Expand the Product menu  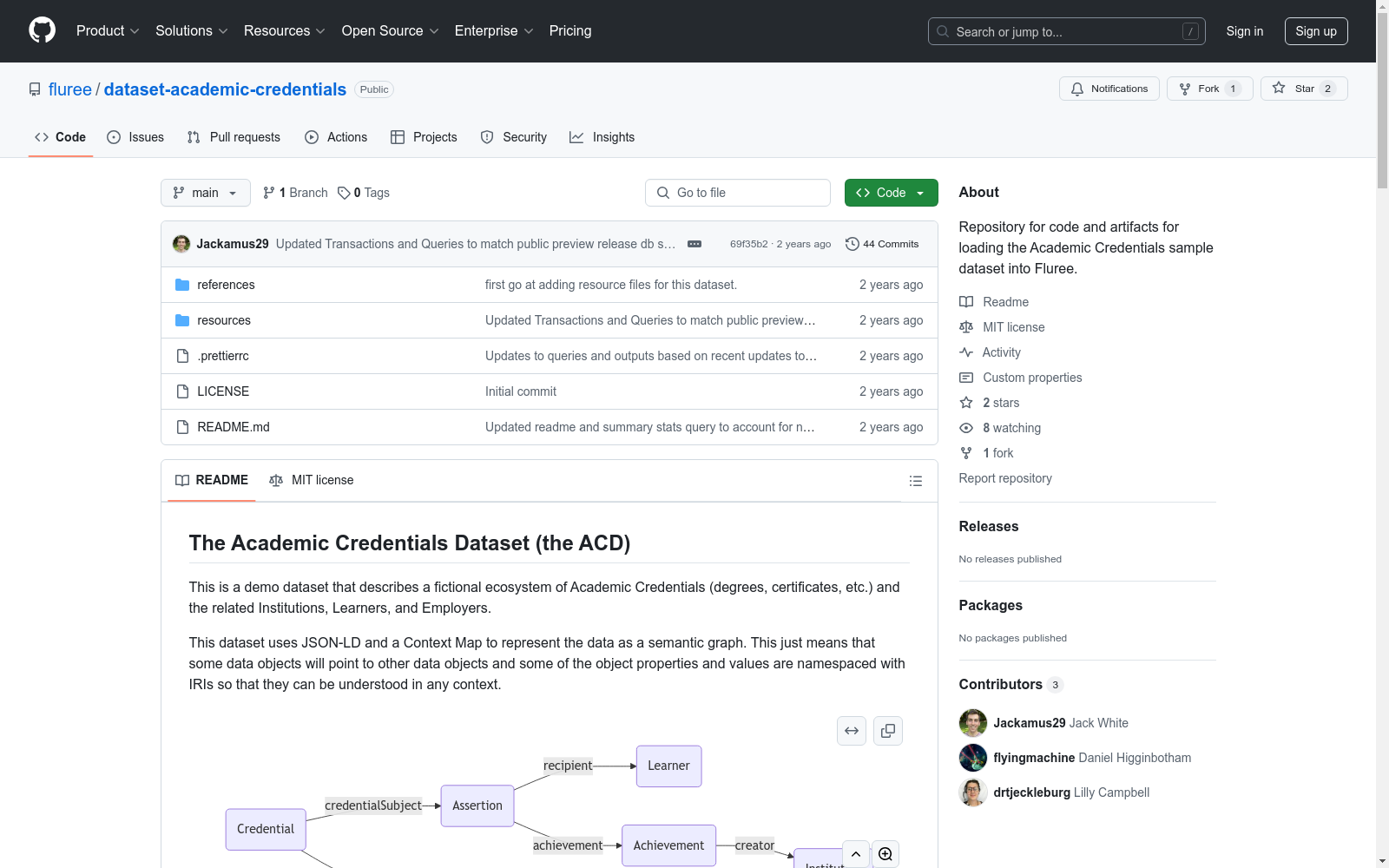[108, 31]
